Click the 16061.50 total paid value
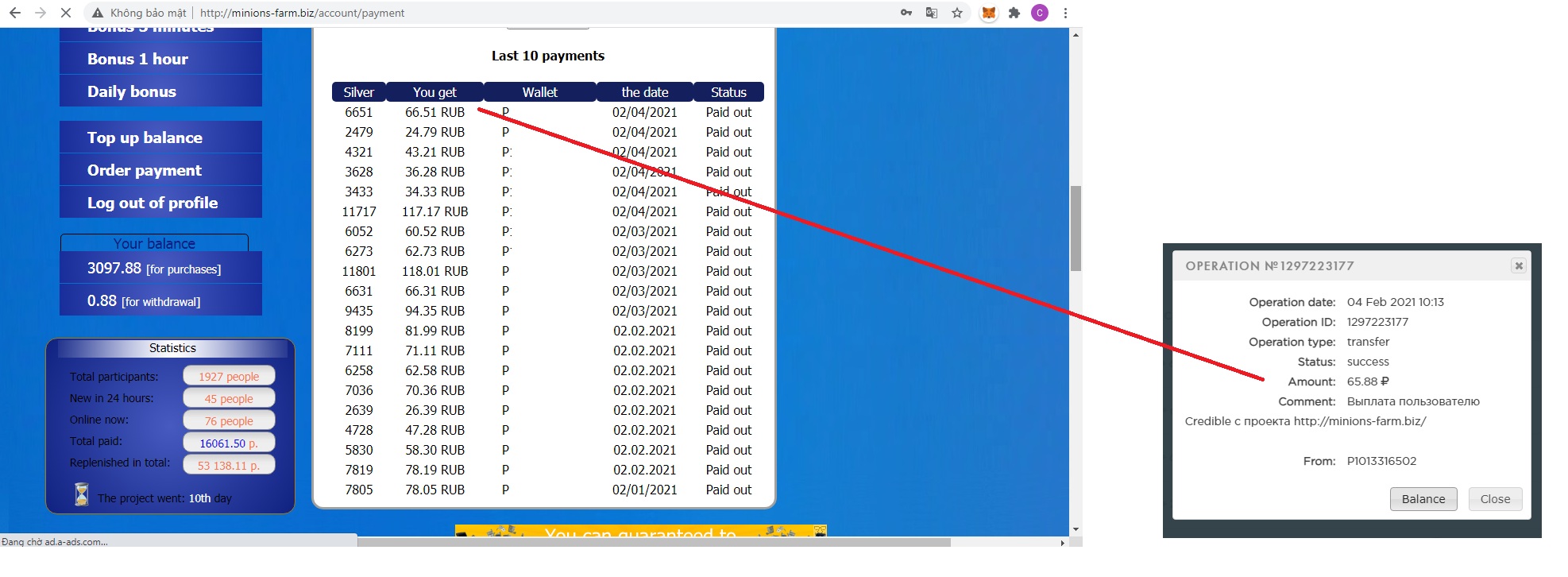 pos(229,443)
